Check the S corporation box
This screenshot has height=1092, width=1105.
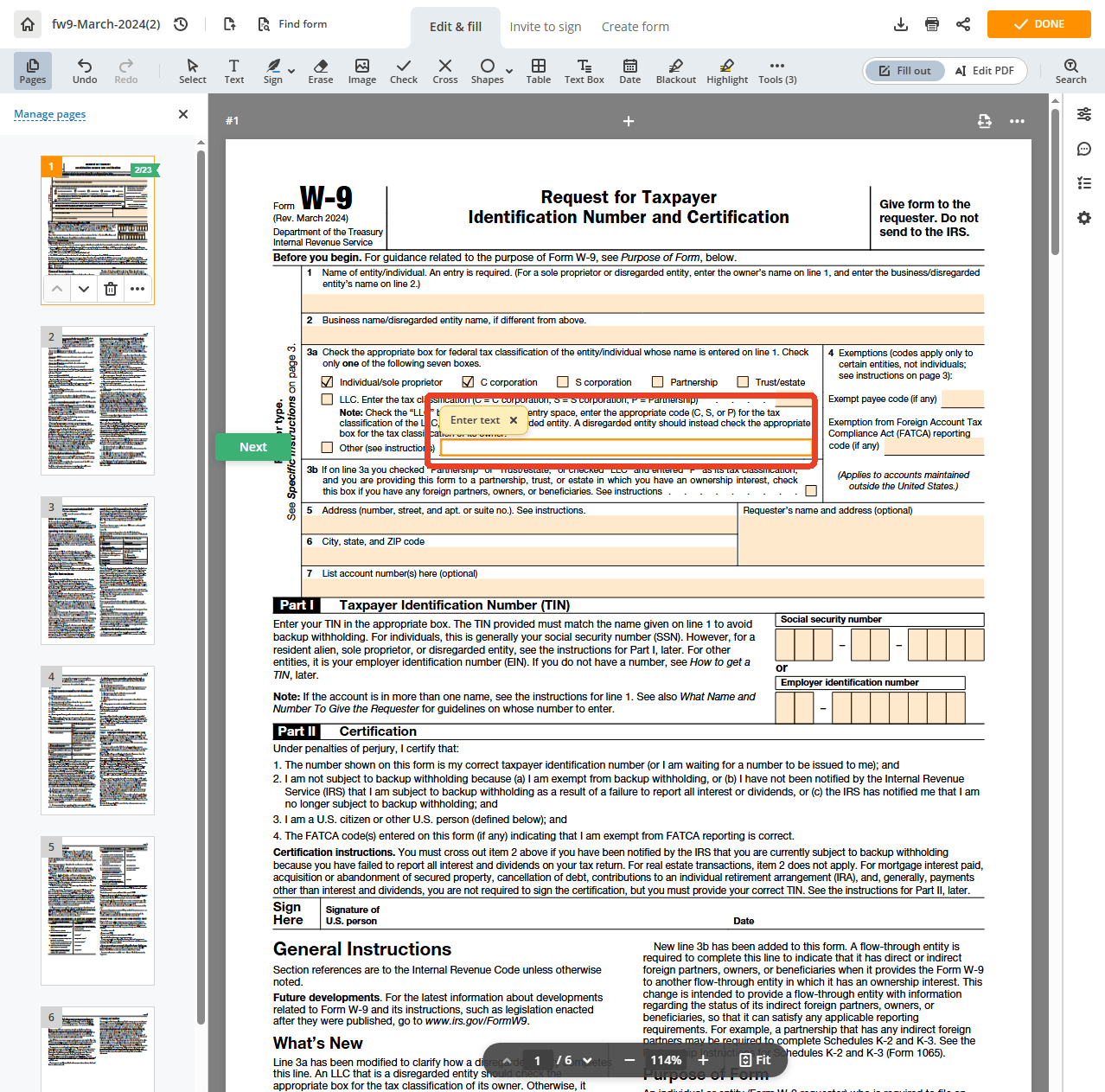(563, 381)
